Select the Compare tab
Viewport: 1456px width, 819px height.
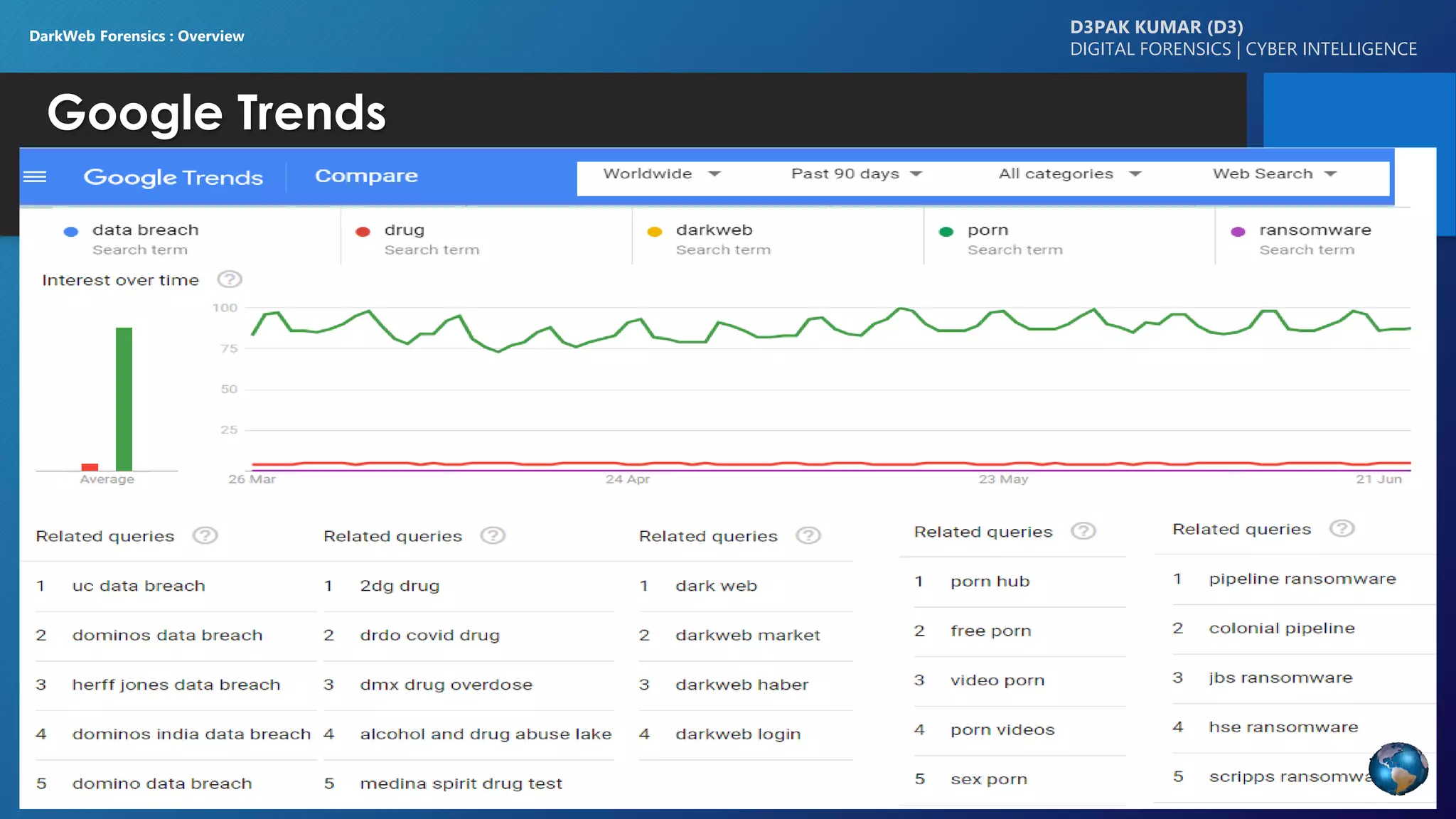[366, 176]
